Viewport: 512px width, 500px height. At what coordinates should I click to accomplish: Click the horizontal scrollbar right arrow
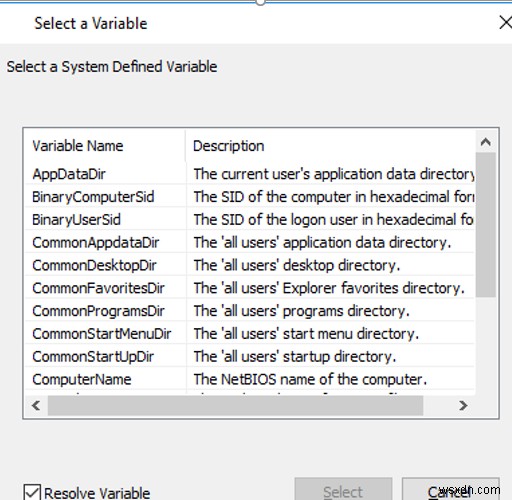click(463, 406)
